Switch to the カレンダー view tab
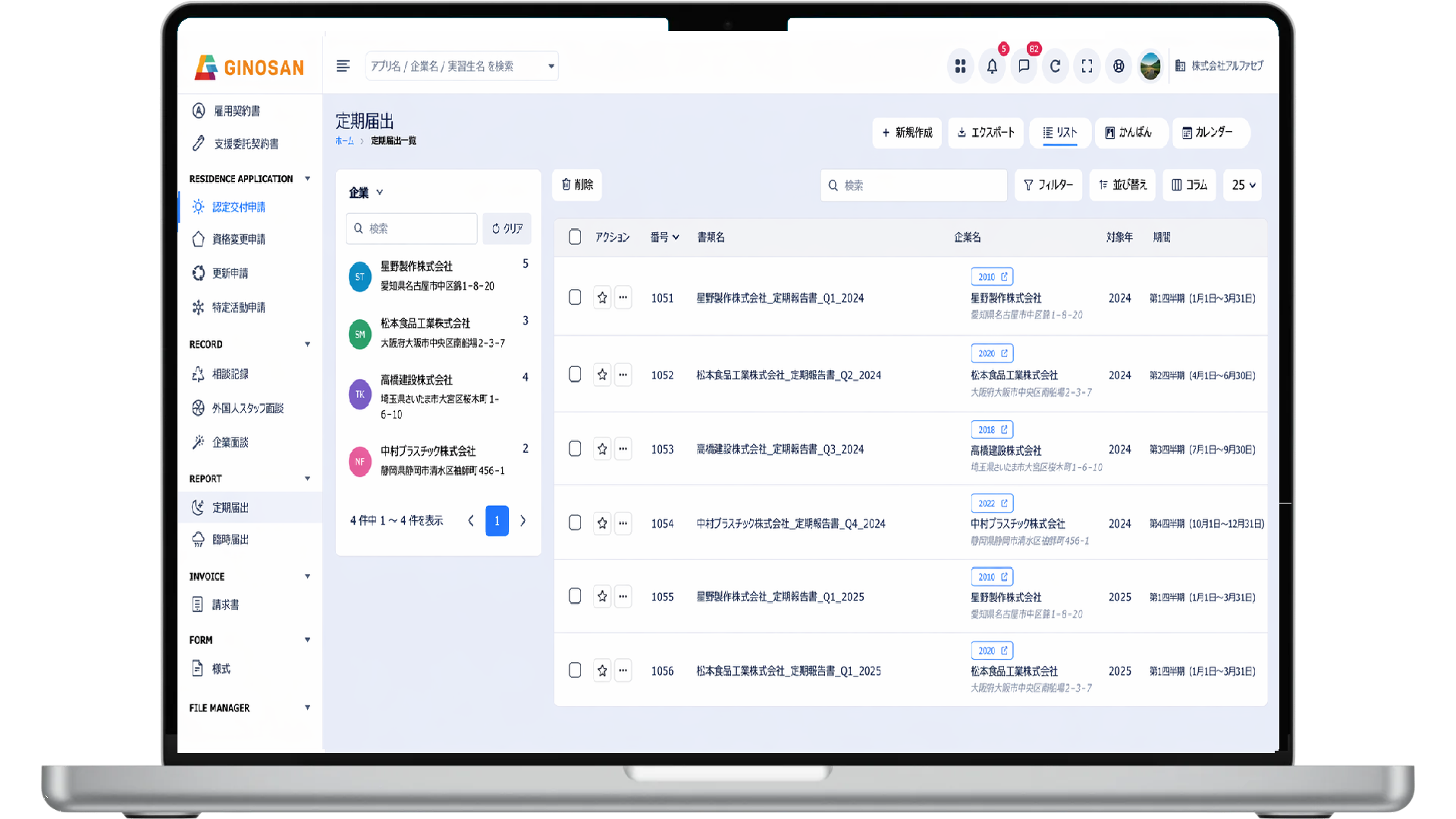 [1210, 133]
